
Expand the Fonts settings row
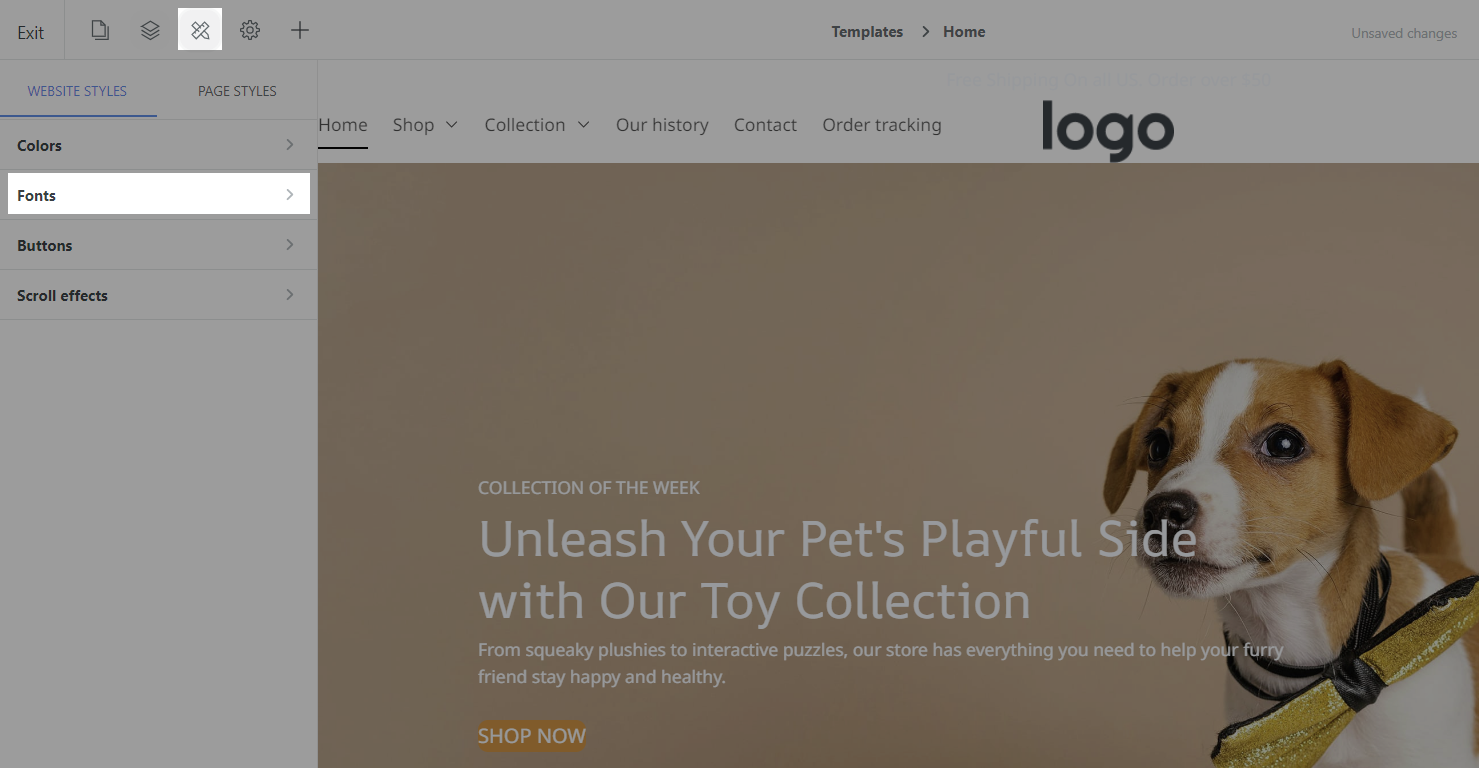159,194
